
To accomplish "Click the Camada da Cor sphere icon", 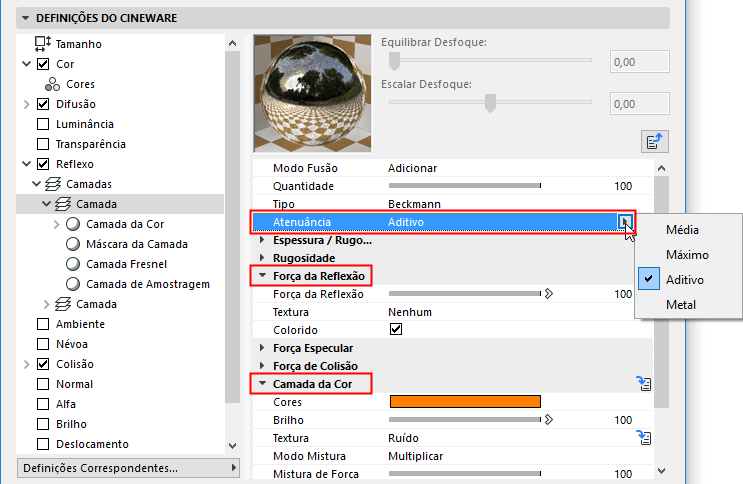I will tap(73, 224).
